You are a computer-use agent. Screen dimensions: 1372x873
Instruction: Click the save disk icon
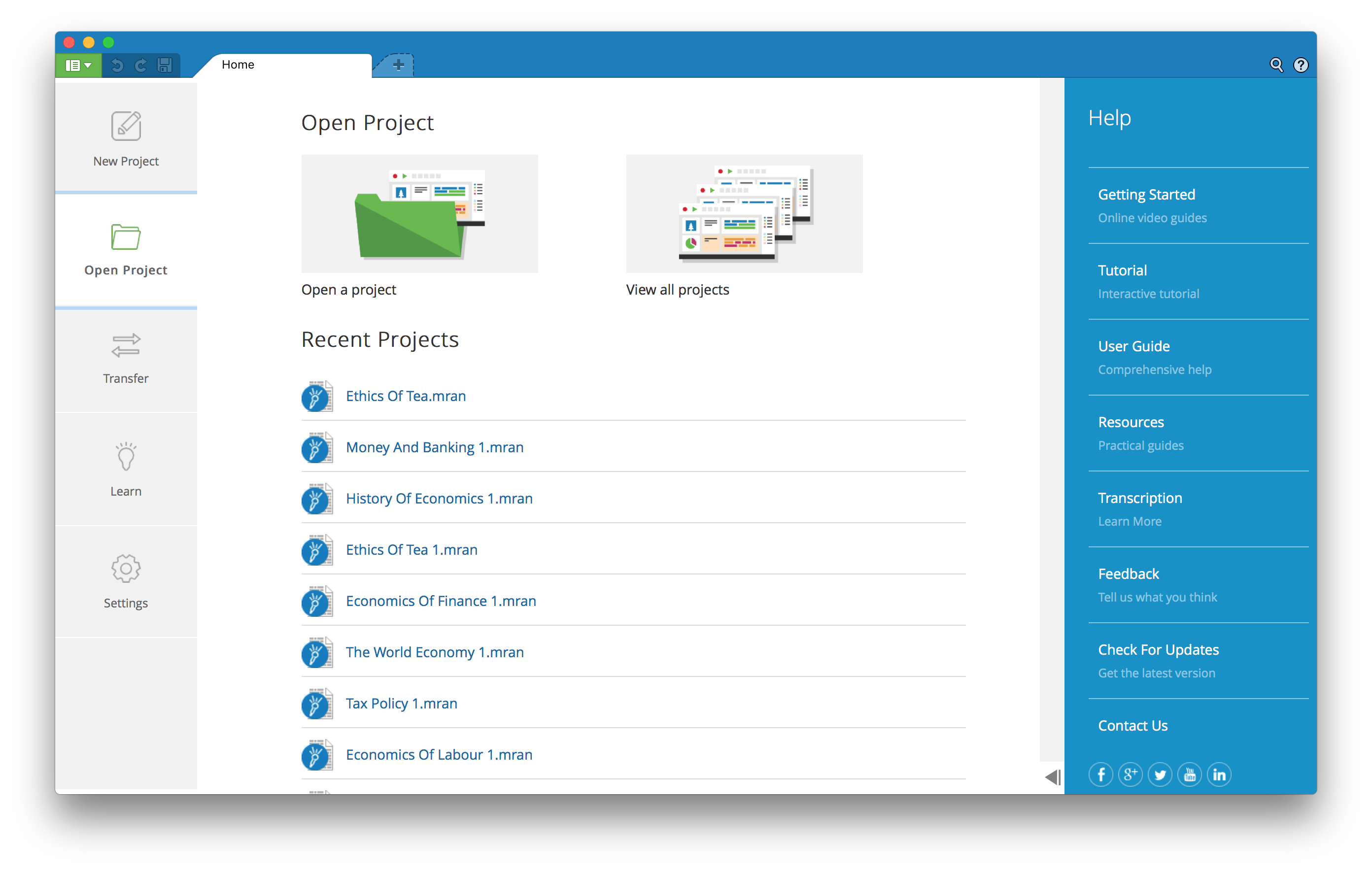165,66
